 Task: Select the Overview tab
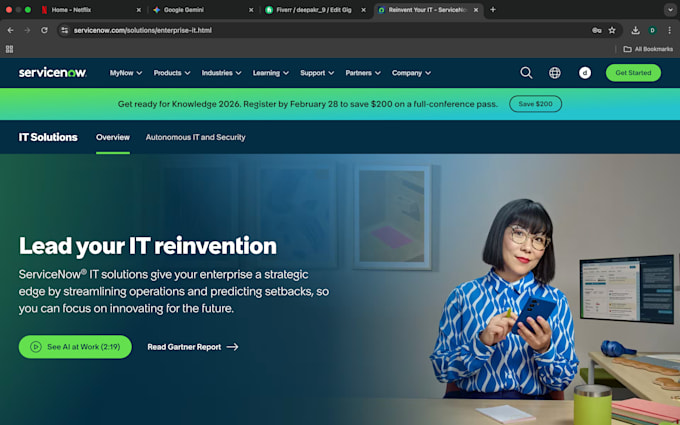point(113,137)
